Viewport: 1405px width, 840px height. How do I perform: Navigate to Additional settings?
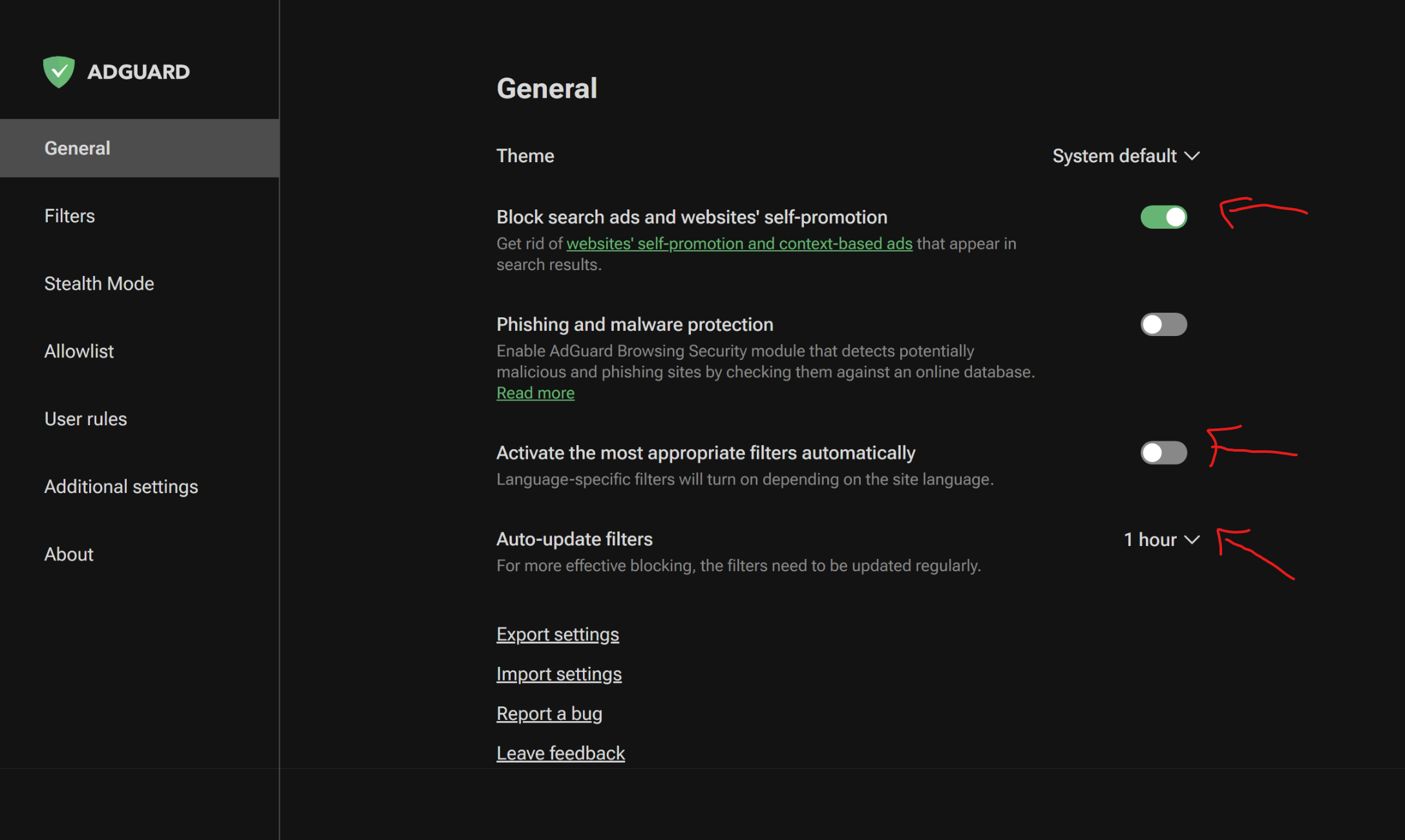[121, 487]
